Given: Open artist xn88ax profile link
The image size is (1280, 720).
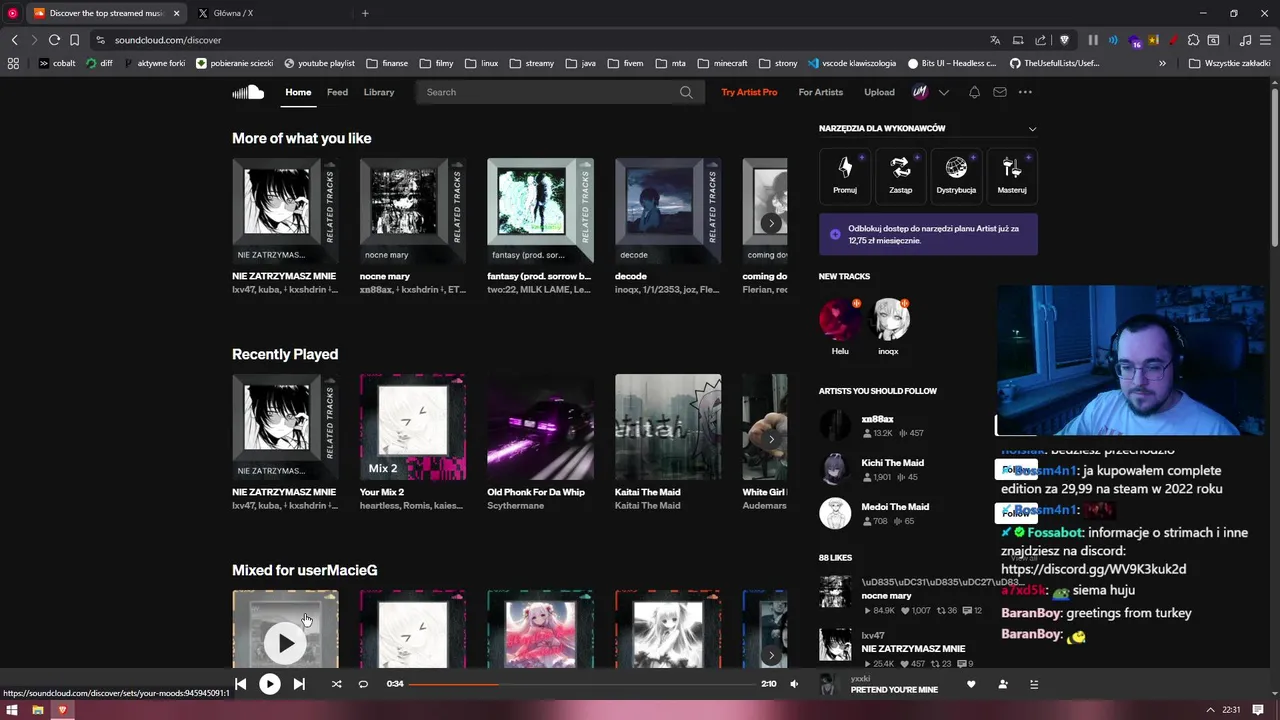Looking at the screenshot, I should tap(877, 419).
